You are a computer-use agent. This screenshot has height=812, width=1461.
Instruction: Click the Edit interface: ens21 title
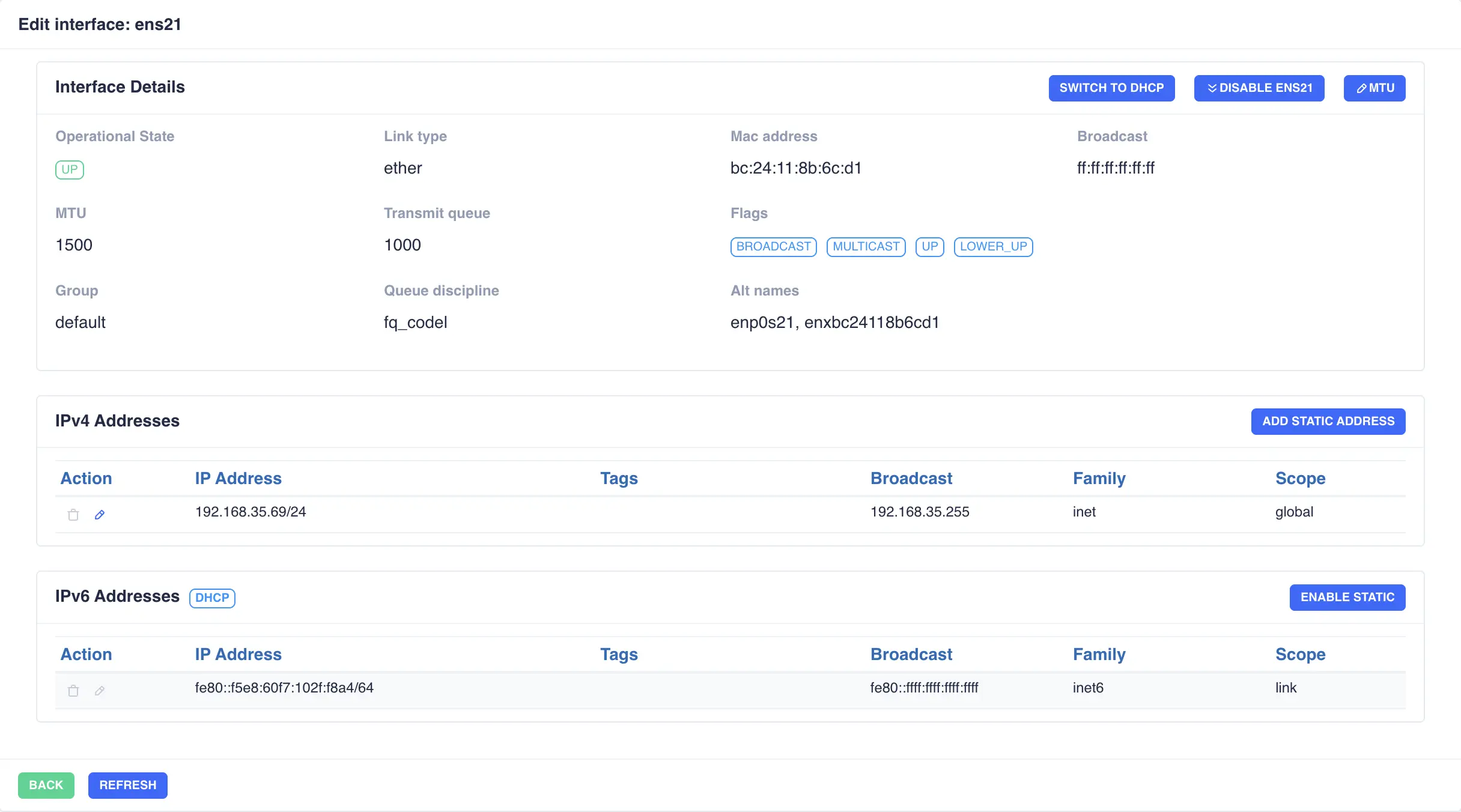[100, 25]
